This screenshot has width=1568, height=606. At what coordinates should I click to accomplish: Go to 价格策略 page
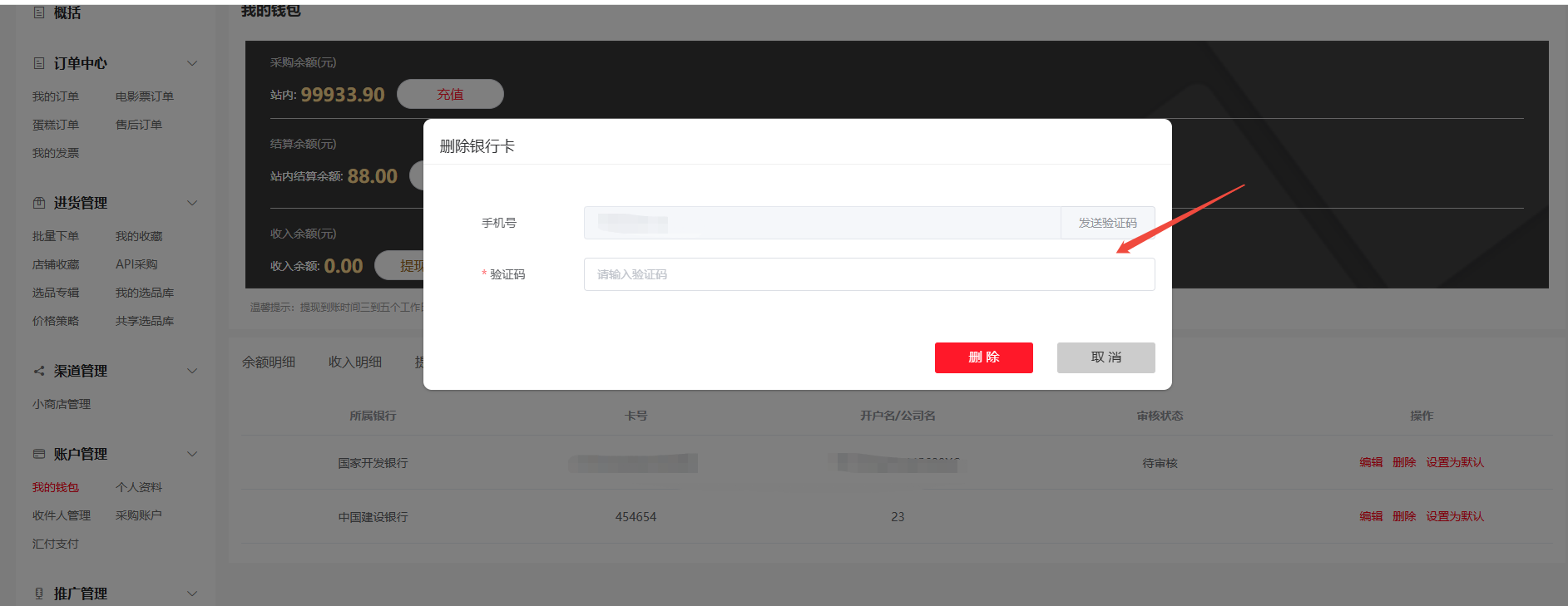pos(56,321)
